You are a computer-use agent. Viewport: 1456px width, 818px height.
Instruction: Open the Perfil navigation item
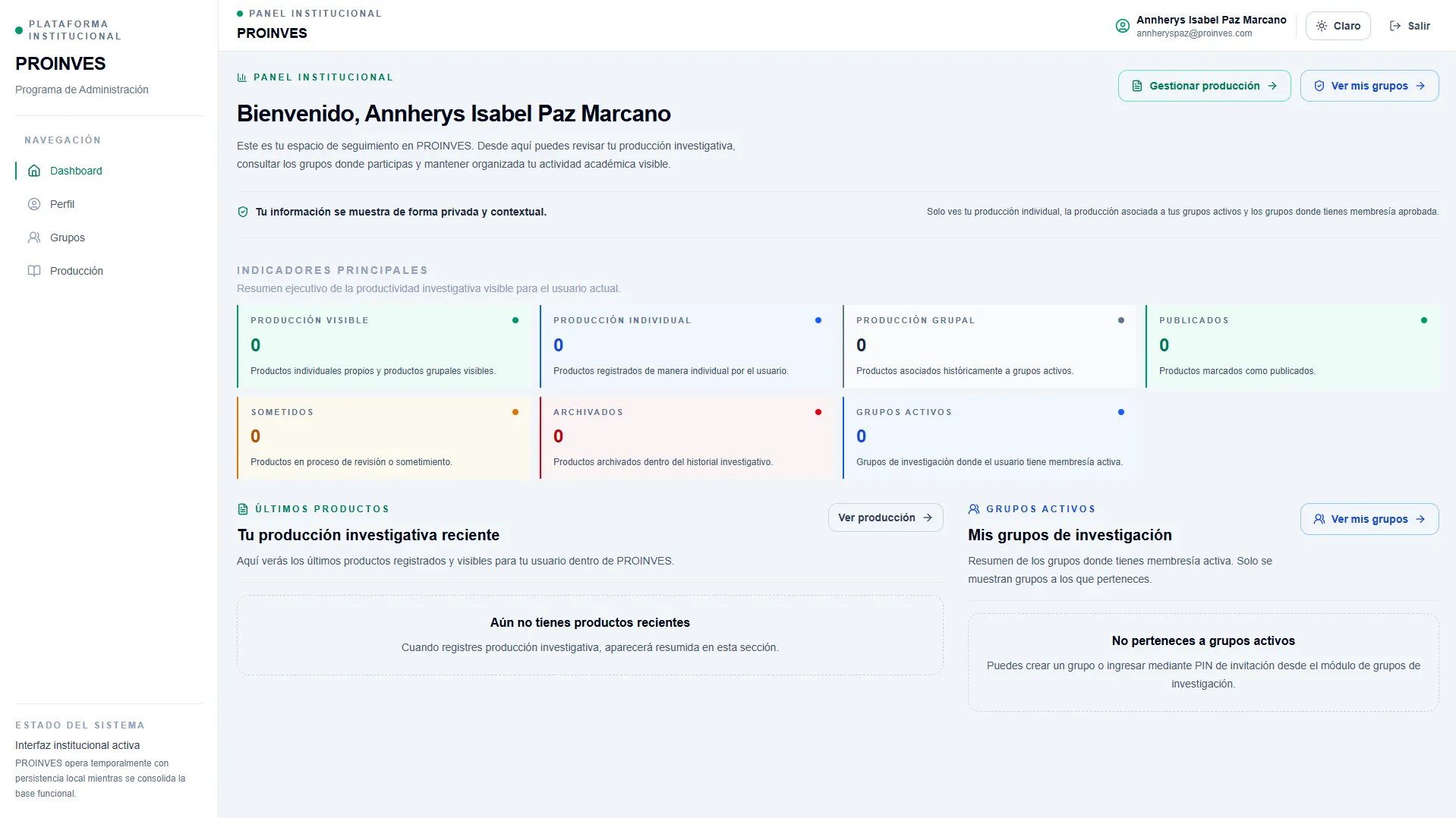click(109, 204)
